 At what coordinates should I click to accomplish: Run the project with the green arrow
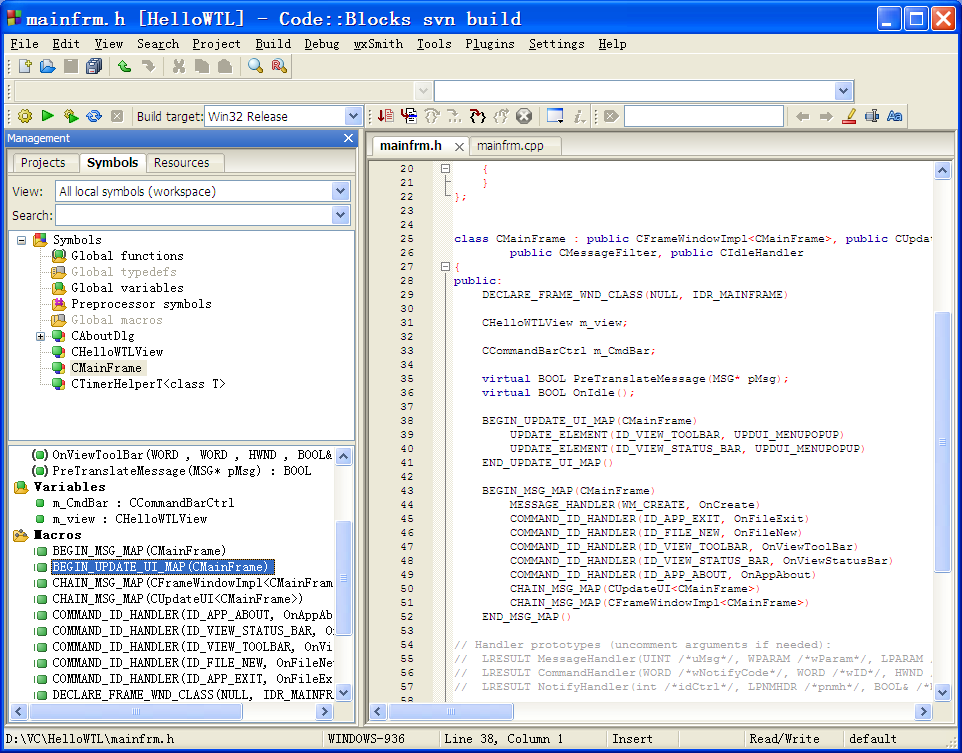pyautogui.click(x=48, y=116)
